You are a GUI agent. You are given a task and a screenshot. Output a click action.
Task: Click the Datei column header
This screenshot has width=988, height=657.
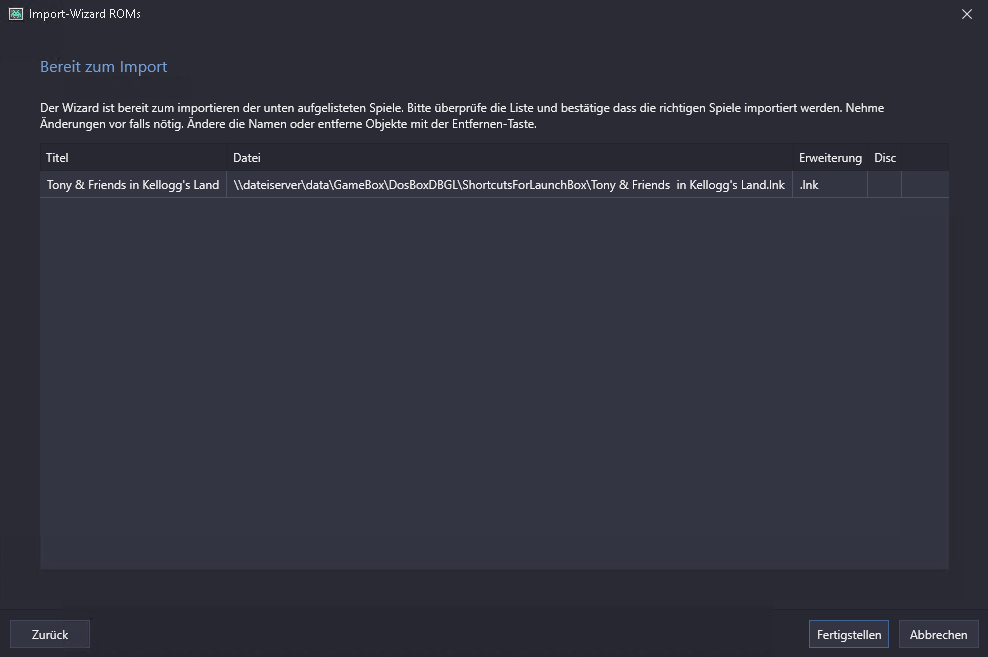[x=509, y=158]
